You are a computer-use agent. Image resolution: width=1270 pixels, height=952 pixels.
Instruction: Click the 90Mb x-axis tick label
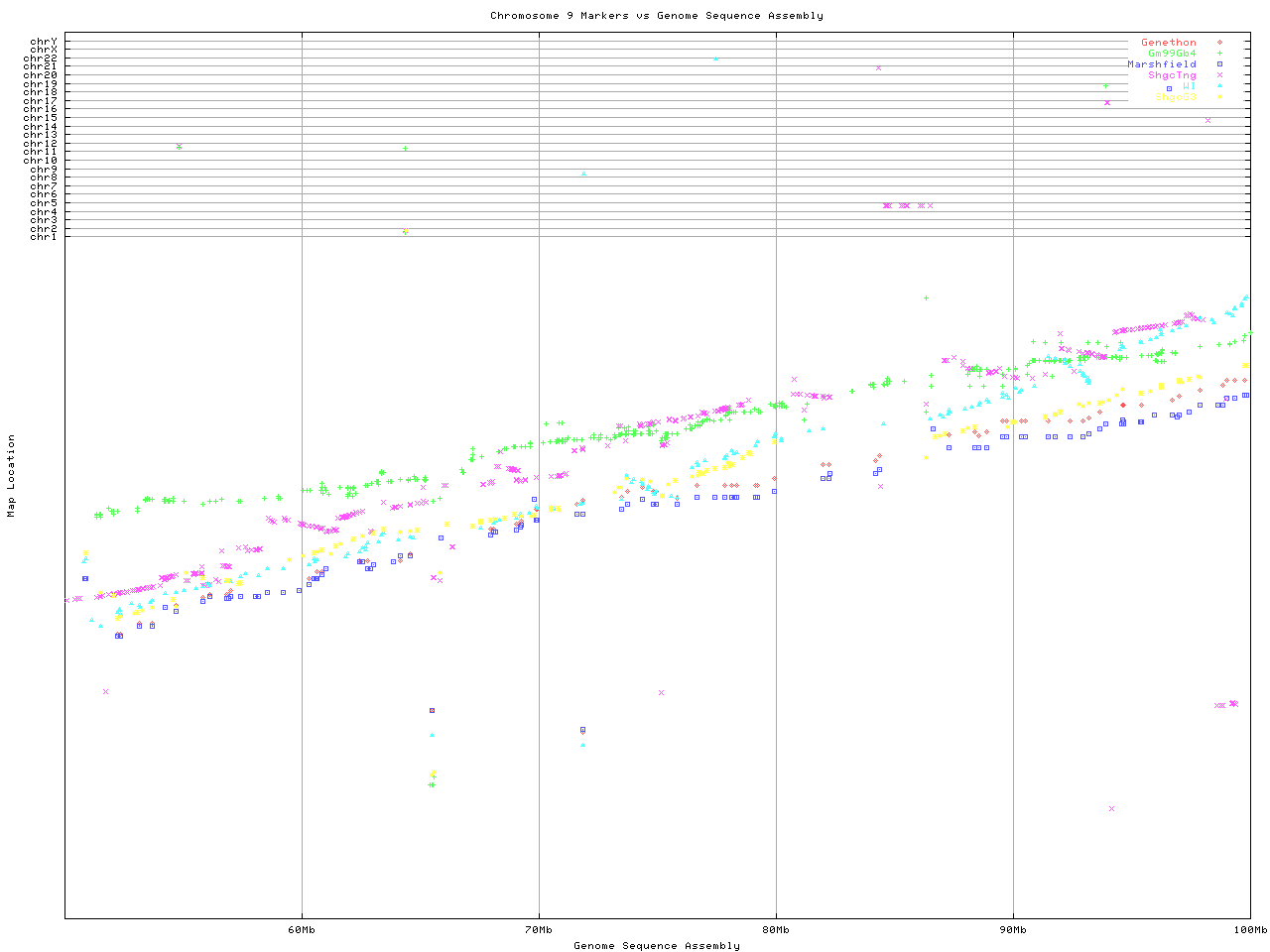(x=1013, y=930)
